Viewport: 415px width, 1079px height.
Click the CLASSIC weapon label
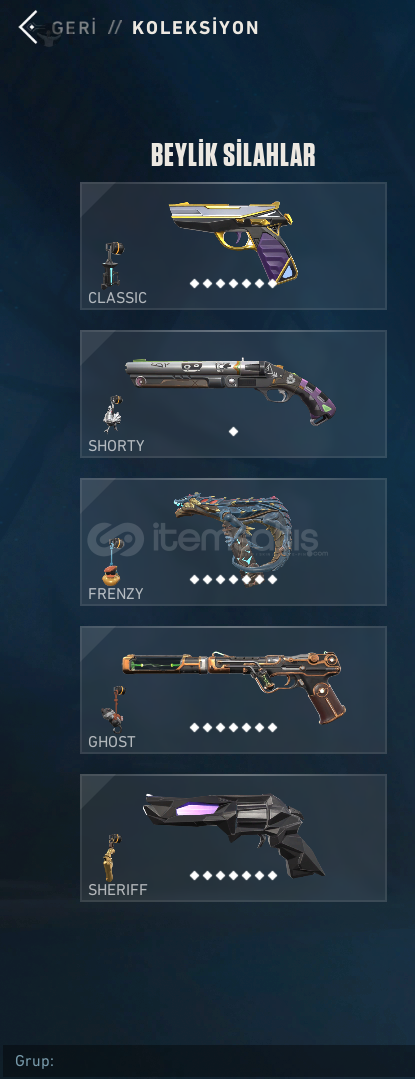click(117, 298)
